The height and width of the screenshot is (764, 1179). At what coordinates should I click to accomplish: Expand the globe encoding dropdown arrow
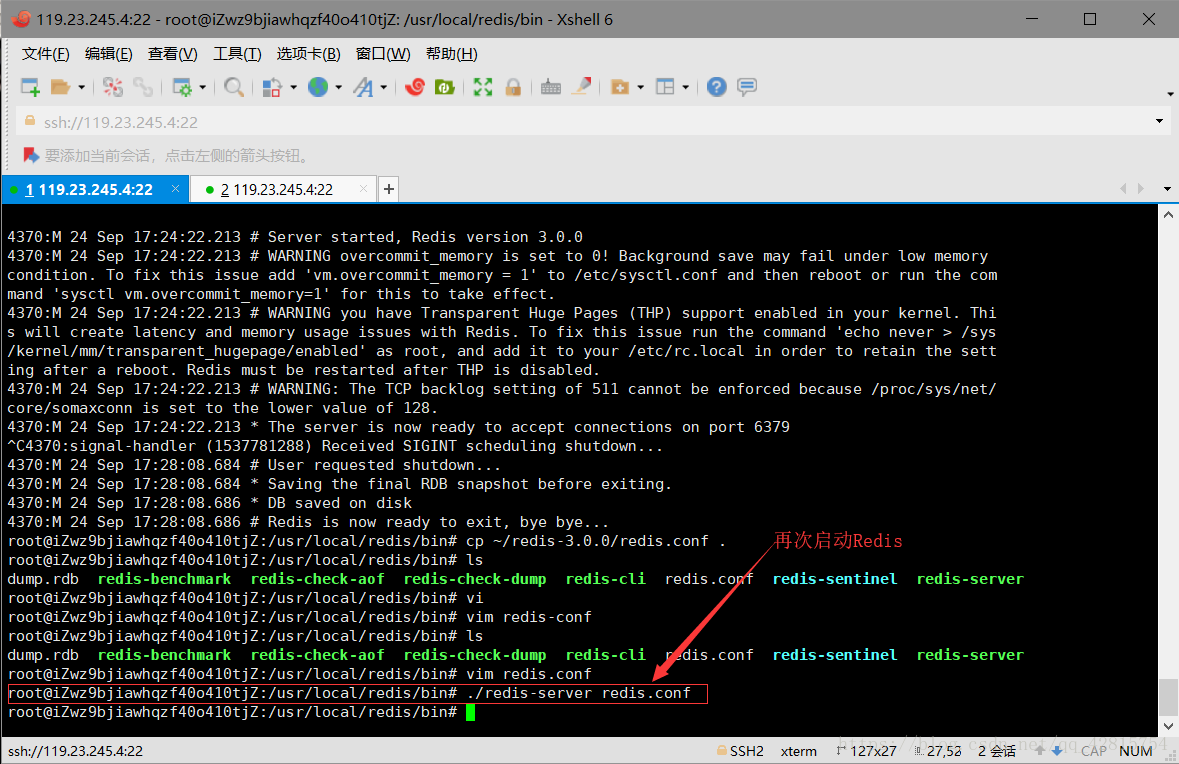click(338, 88)
